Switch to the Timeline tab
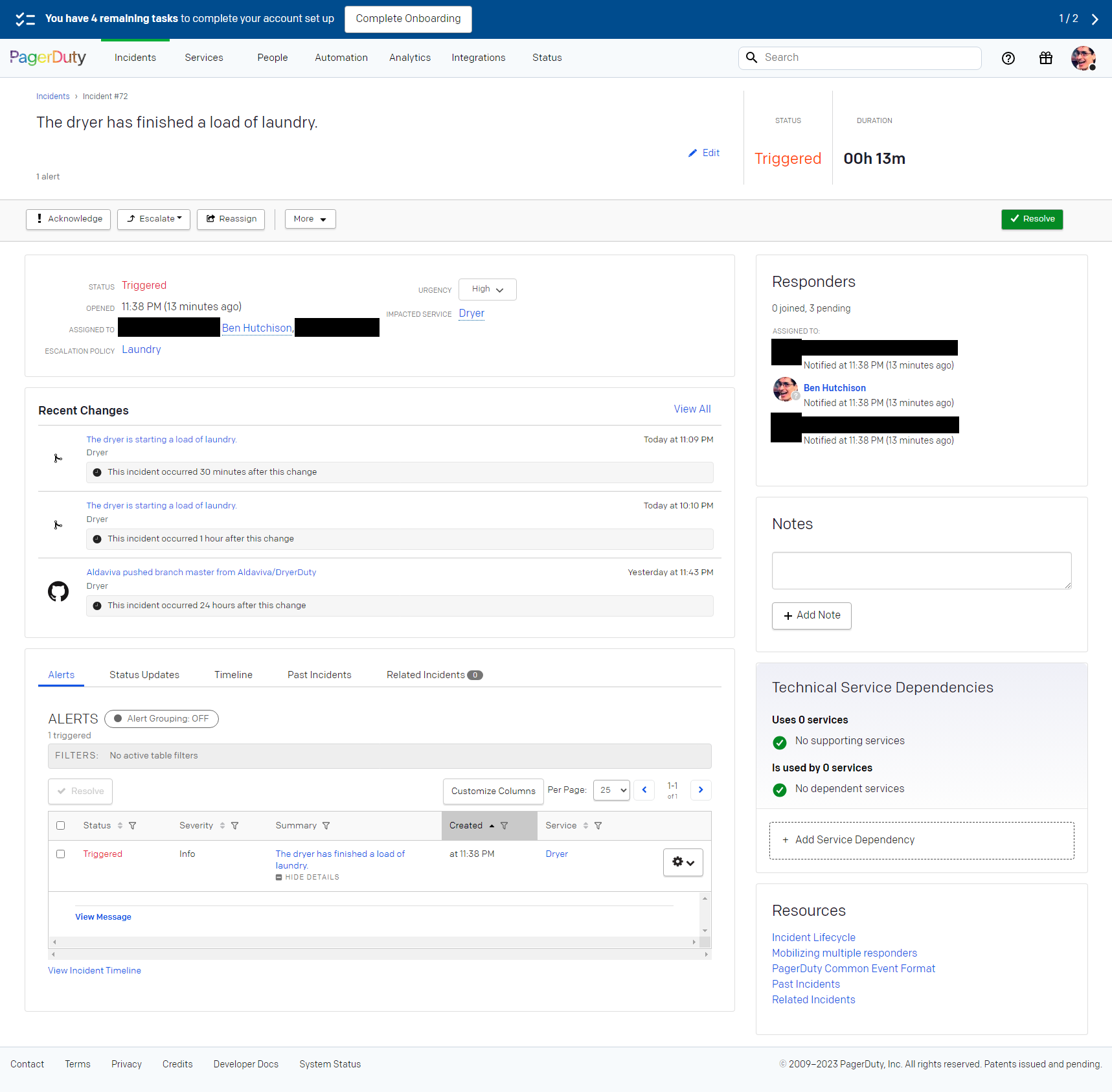1112x1092 pixels. pos(234,675)
